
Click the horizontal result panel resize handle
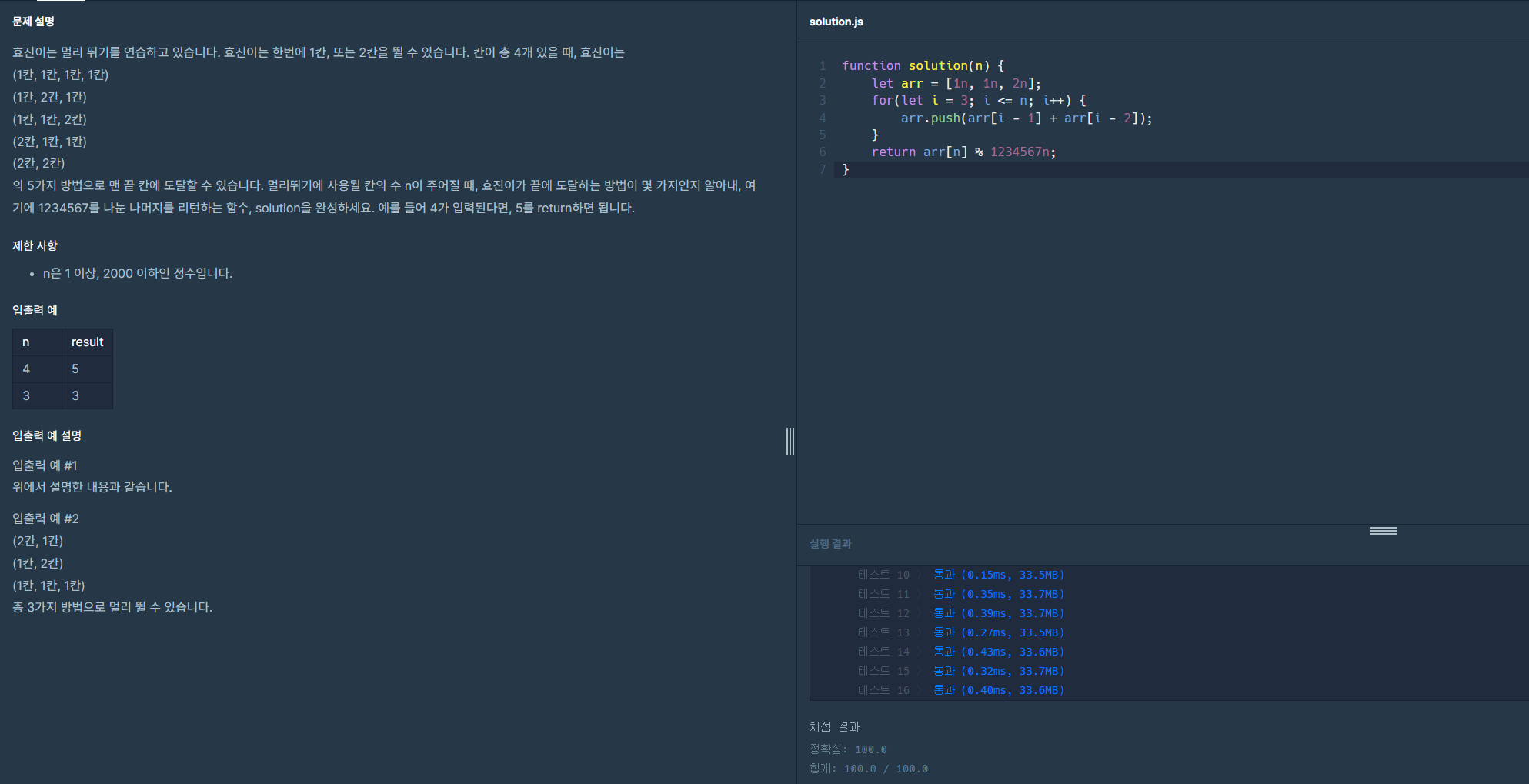coord(1383,531)
